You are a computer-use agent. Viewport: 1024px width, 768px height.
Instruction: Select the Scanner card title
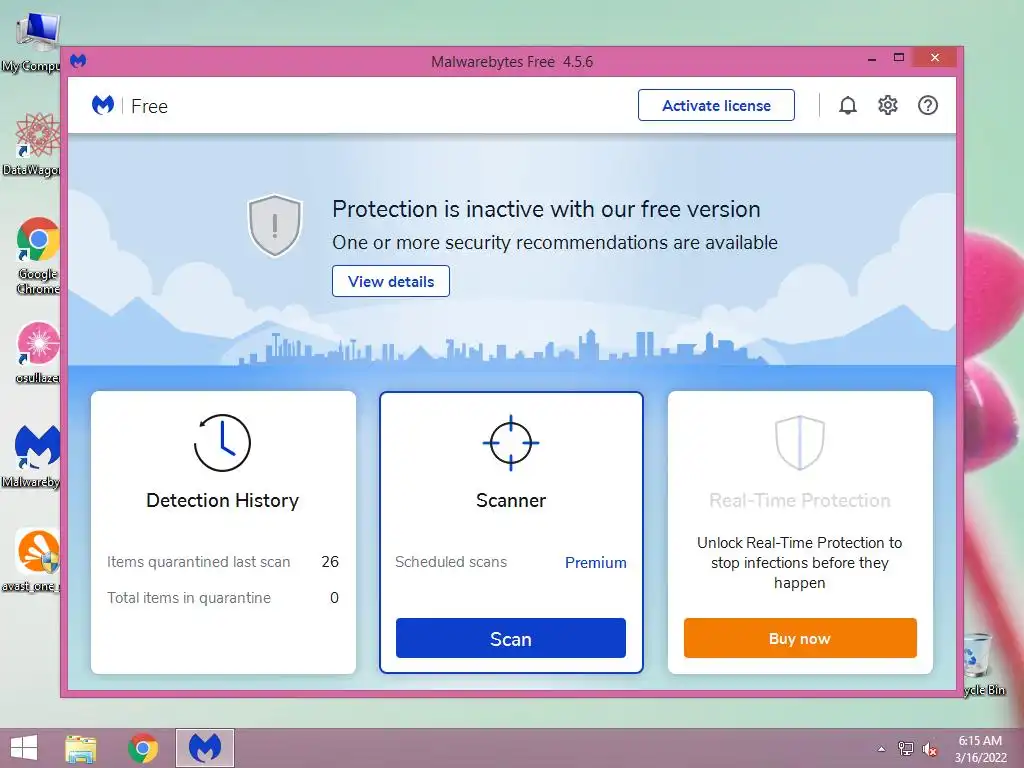click(511, 500)
